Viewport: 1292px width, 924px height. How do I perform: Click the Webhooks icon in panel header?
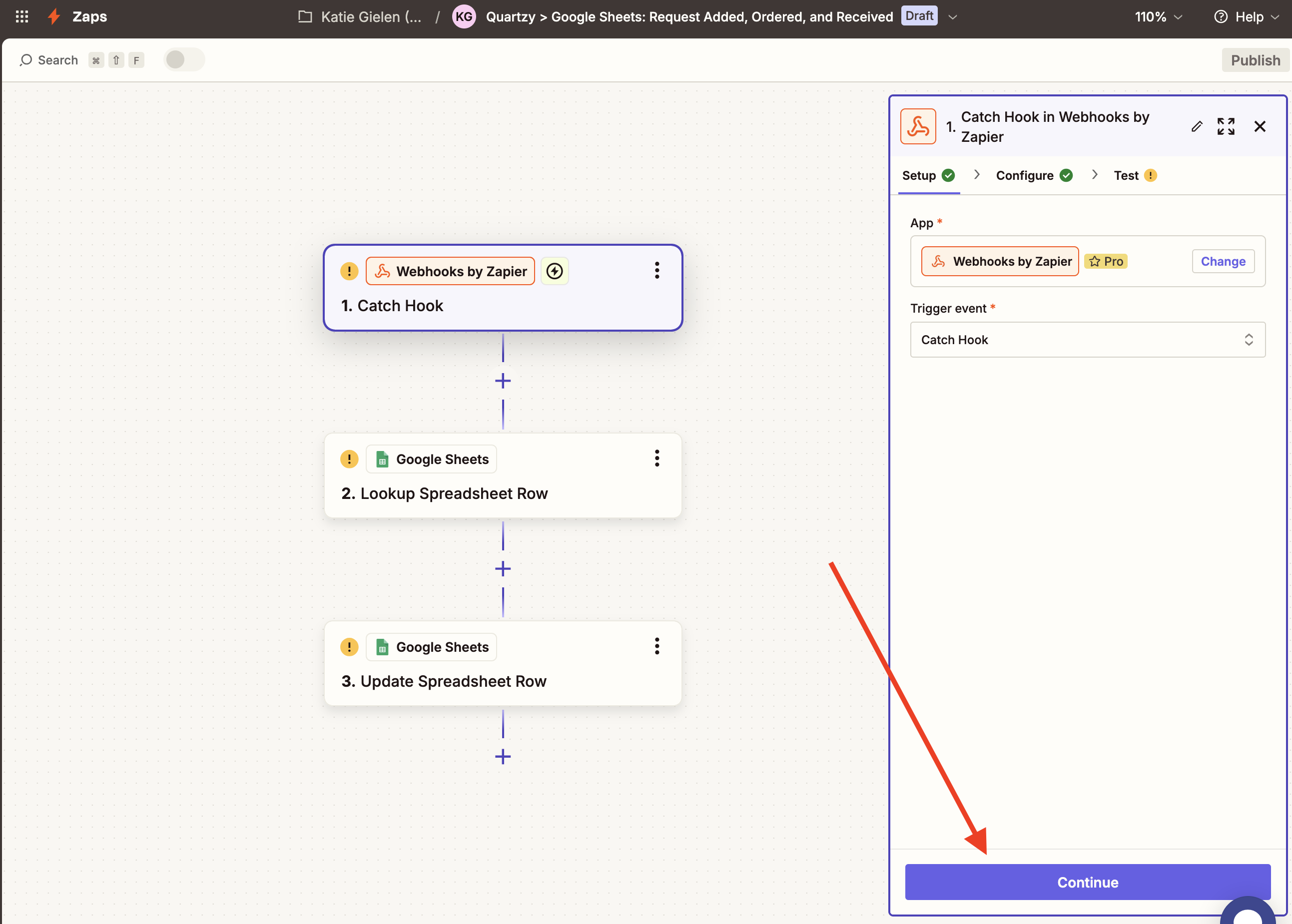tap(918, 126)
